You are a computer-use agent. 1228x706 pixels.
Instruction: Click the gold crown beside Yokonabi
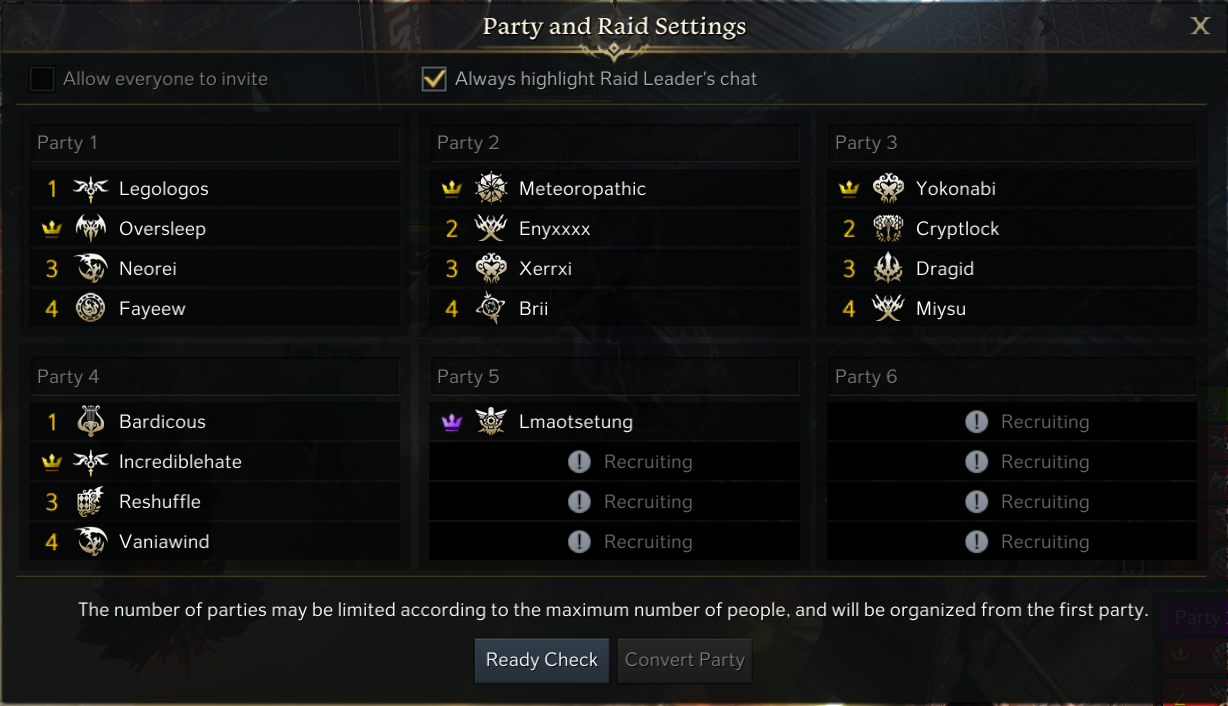[x=849, y=189]
